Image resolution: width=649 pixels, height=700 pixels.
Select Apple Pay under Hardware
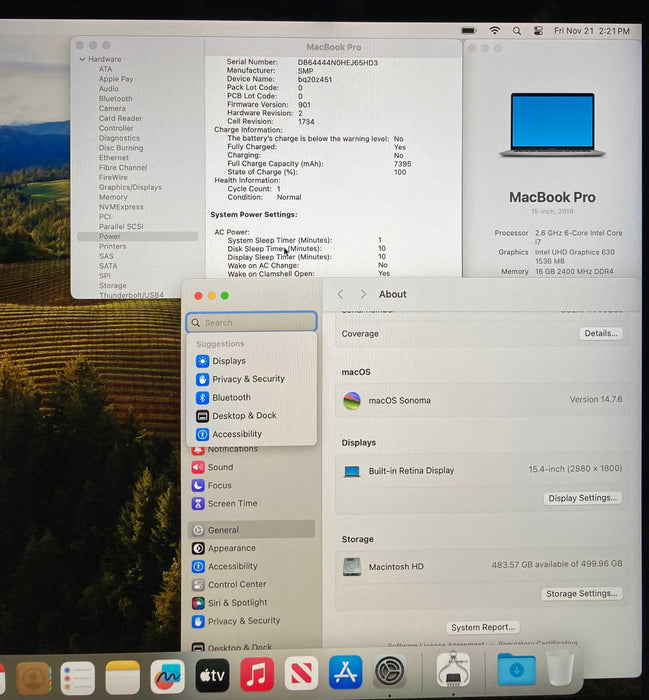tap(116, 79)
